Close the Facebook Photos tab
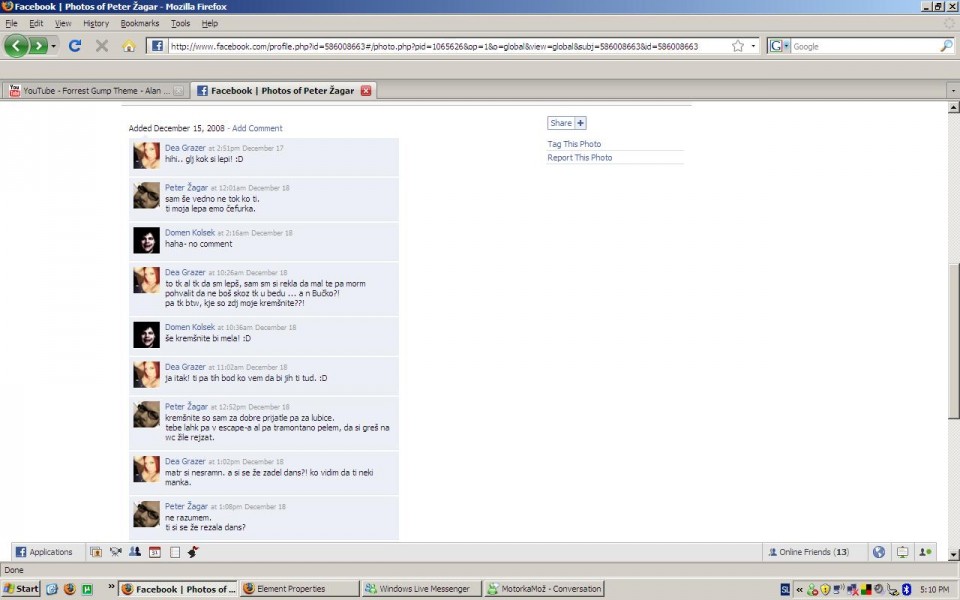Viewport: 960px width, 600px height. 366,91
